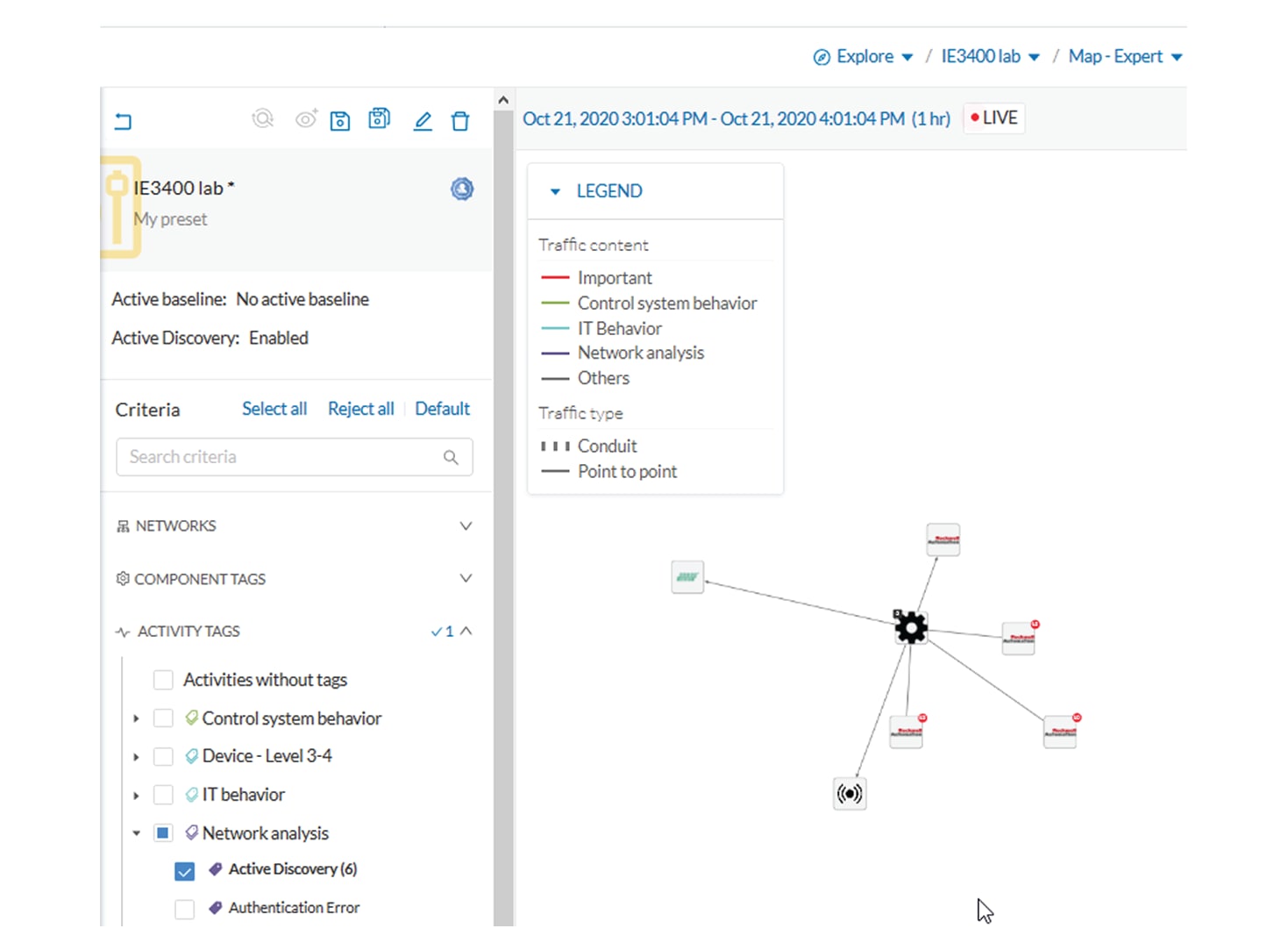Click the tag icon beside Device - Level 3-4
This screenshot has height=950, width=1288.
(192, 756)
